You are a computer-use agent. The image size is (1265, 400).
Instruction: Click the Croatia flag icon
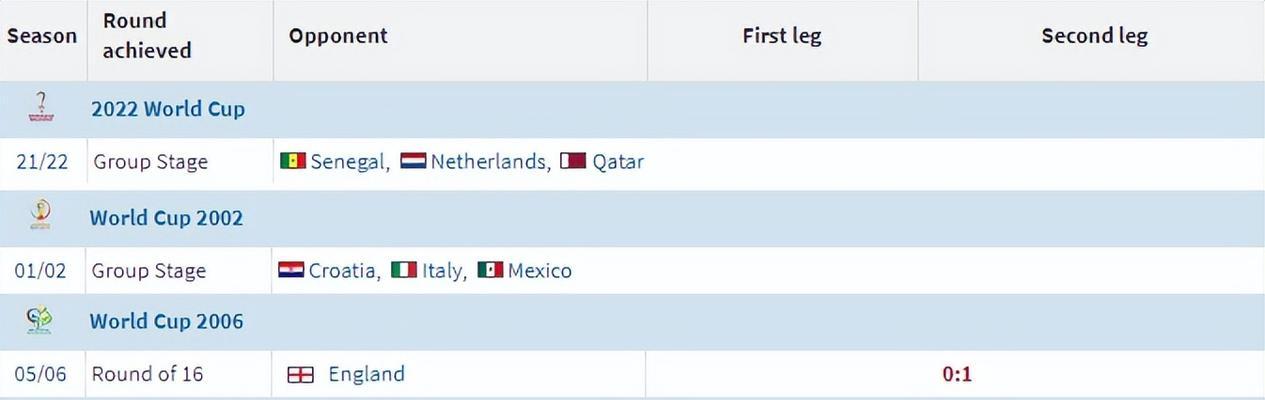pos(291,270)
